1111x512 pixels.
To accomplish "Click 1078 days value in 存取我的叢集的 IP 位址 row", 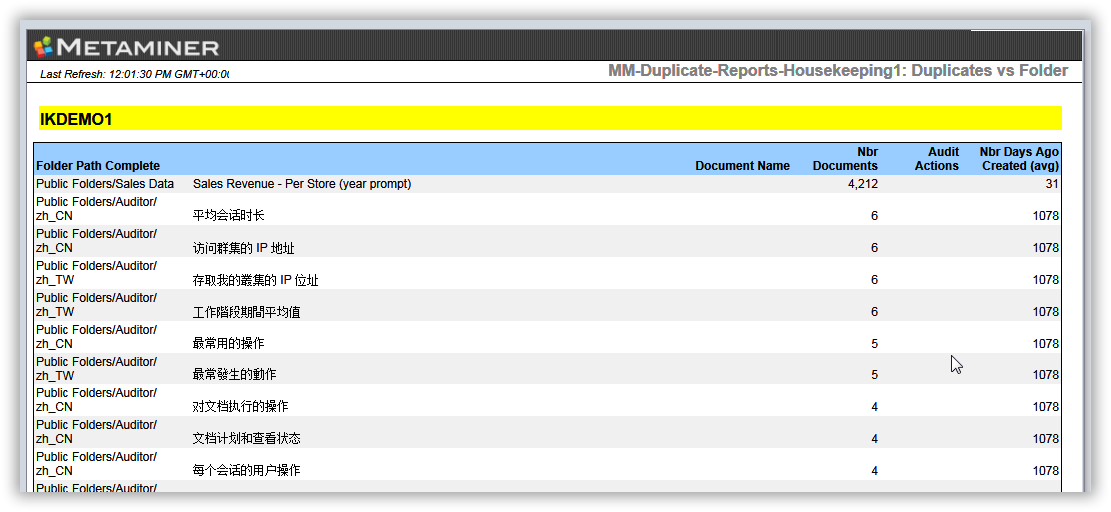I will [x=1046, y=280].
